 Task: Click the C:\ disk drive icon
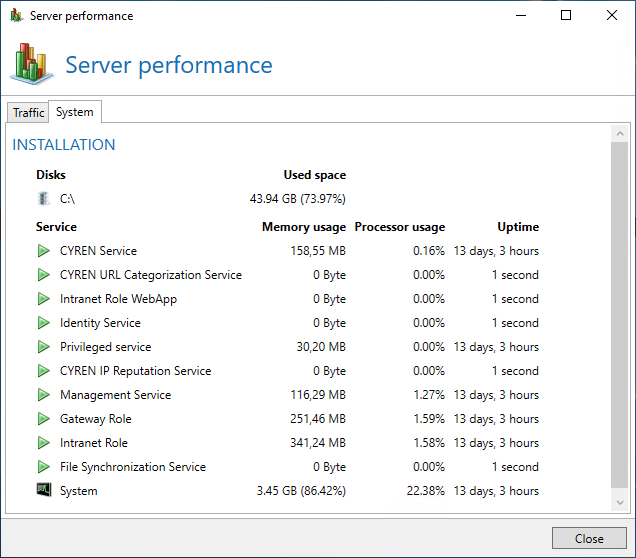click(x=43, y=199)
